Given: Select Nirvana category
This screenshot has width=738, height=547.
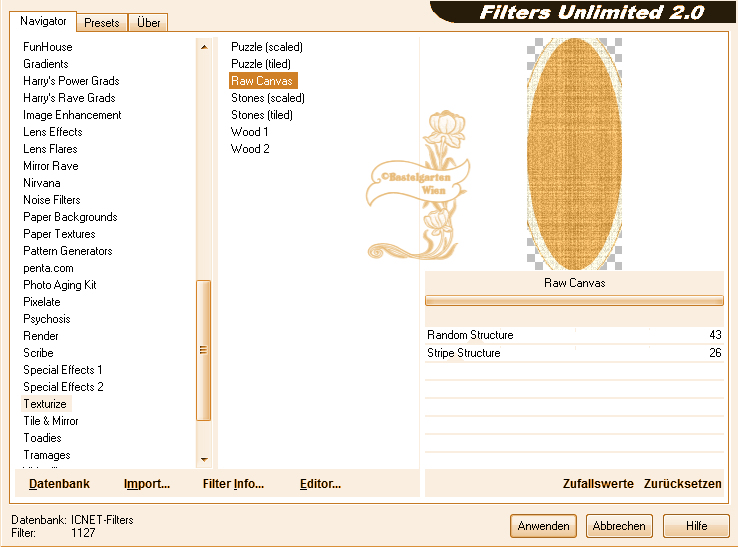Looking at the screenshot, I should point(41,183).
